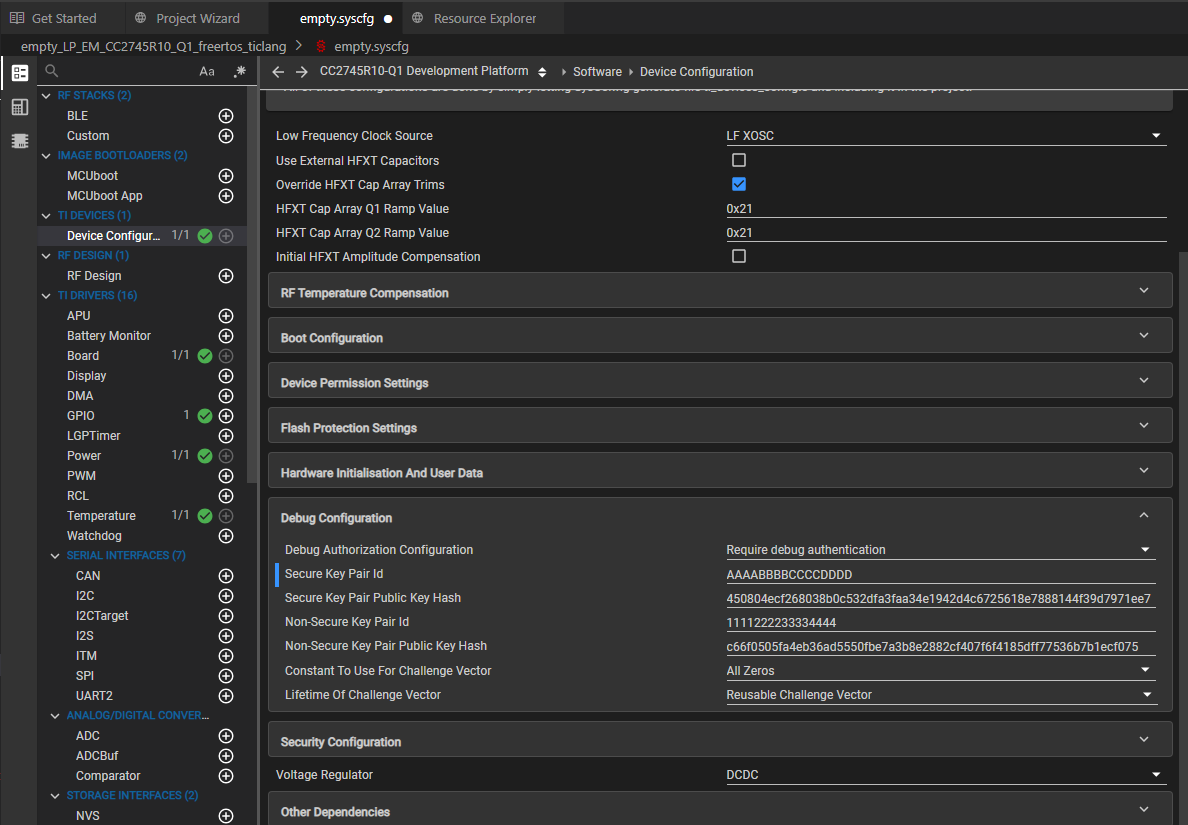Click the add icon next to BLE
The height and width of the screenshot is (825, 1188).
226,116
